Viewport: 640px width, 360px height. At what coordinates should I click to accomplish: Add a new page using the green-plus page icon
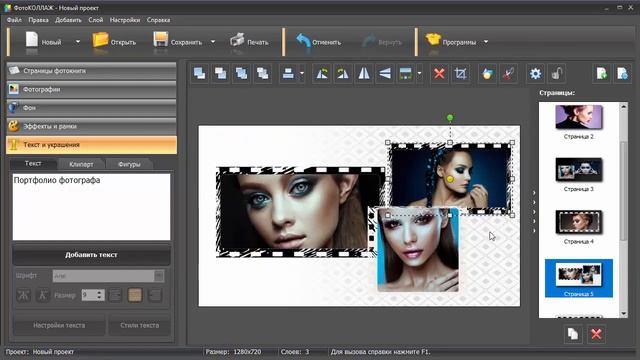602,74
